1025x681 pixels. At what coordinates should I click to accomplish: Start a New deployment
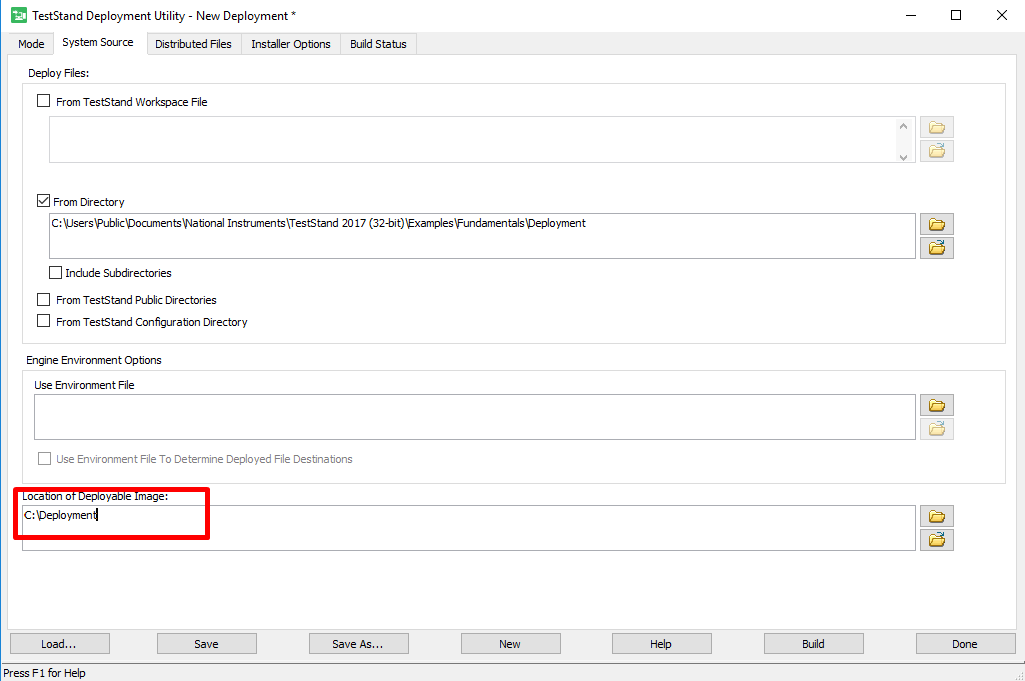pos(511,644)
